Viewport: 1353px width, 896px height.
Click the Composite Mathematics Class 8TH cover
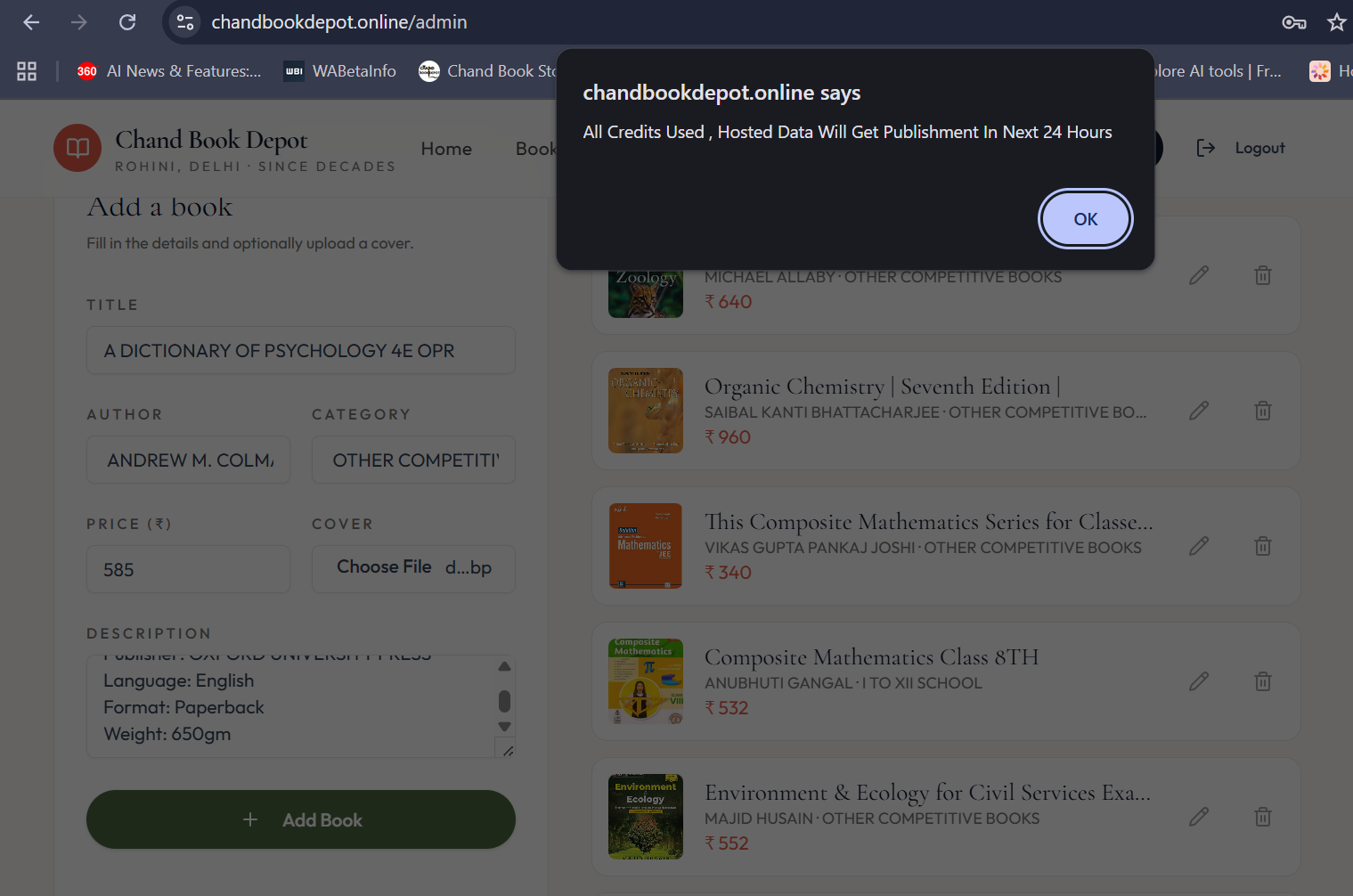(x=646, y=681)
